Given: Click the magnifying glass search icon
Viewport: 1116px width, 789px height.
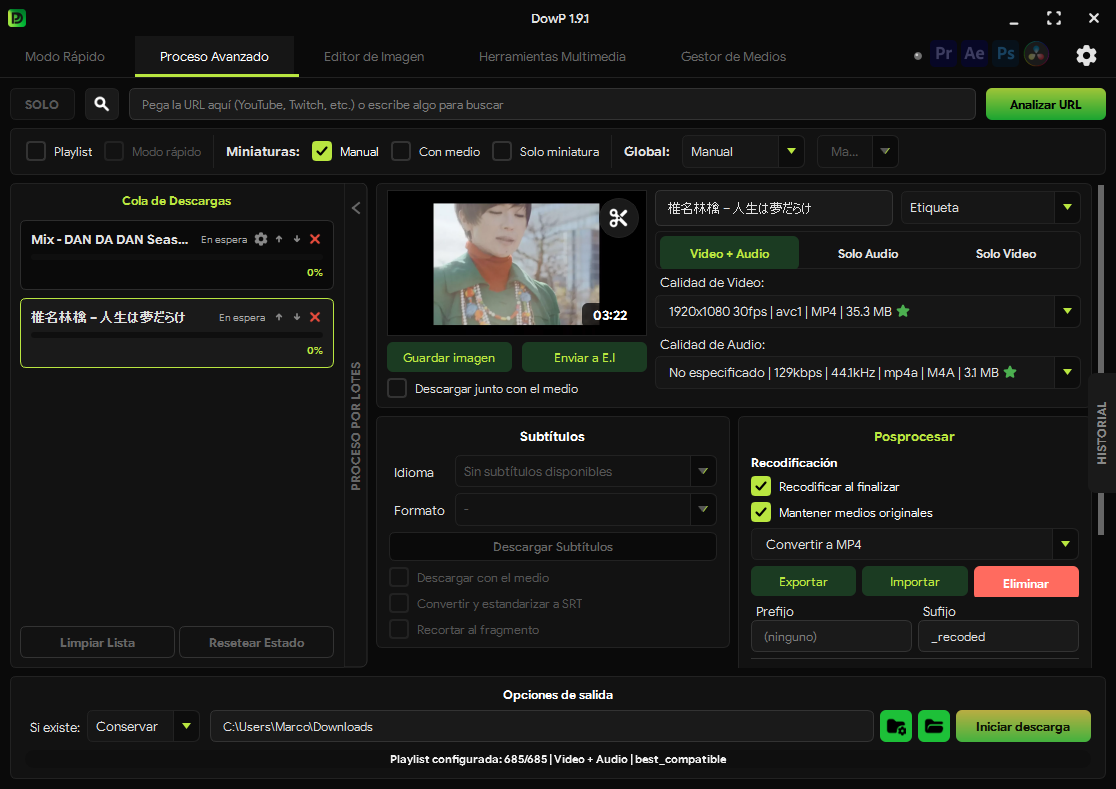Looking at the screenshot, I should point(102,105).
